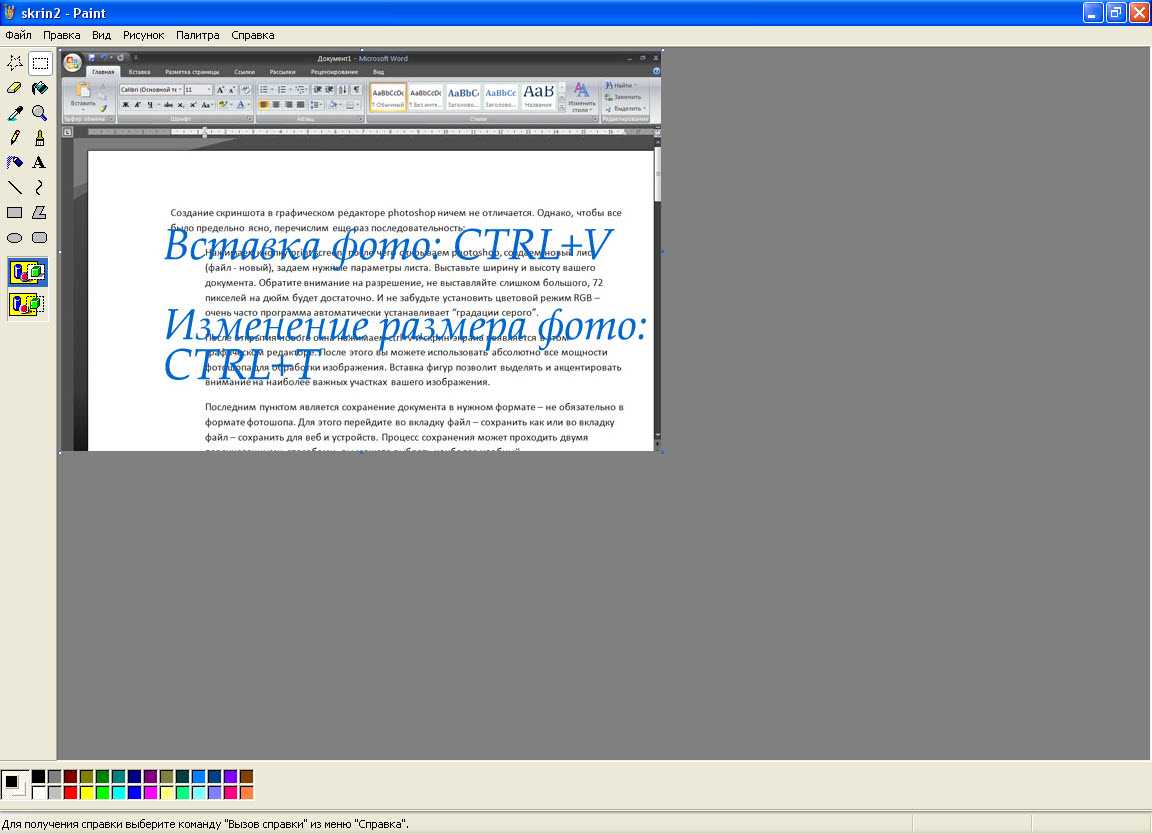This screenshot has height=834, width=1152.
Task: Open the Вид menu
Action: click(x=101, y=35)
